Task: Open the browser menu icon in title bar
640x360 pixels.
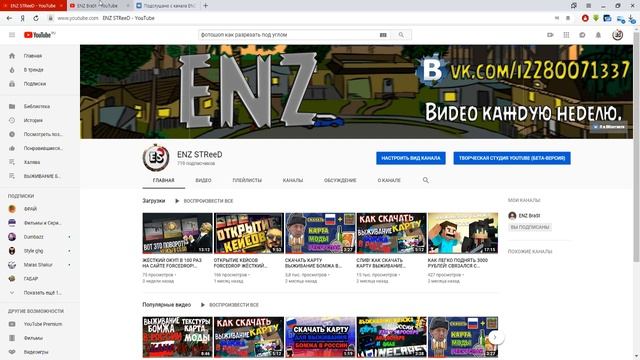Action: pyautogui.click(x=588, y=6)
